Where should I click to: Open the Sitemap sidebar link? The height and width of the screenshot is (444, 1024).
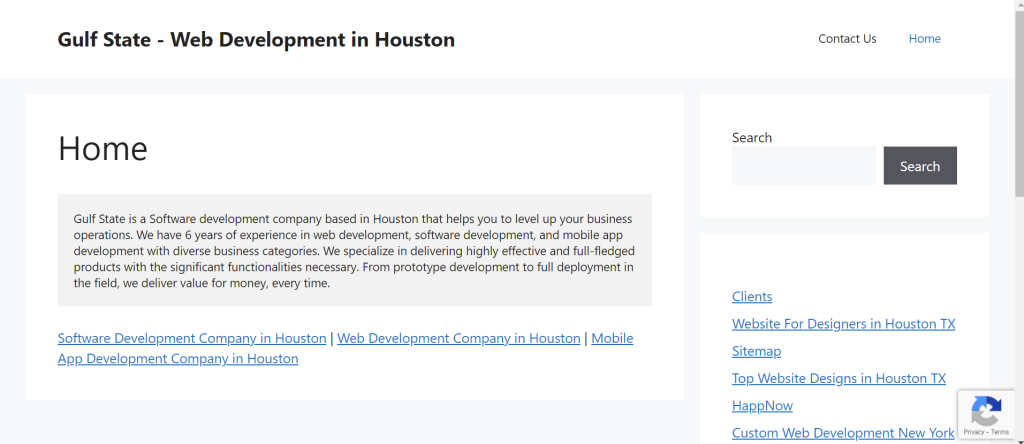[x=756, y=351]
